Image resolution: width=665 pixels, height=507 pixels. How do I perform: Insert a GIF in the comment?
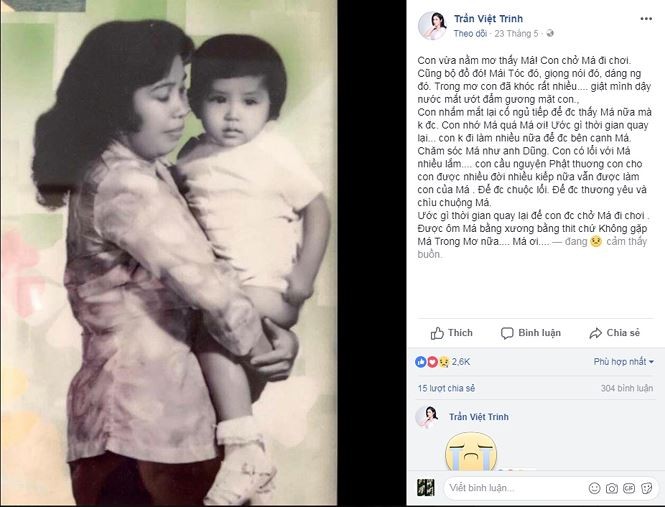pos(629,488)
